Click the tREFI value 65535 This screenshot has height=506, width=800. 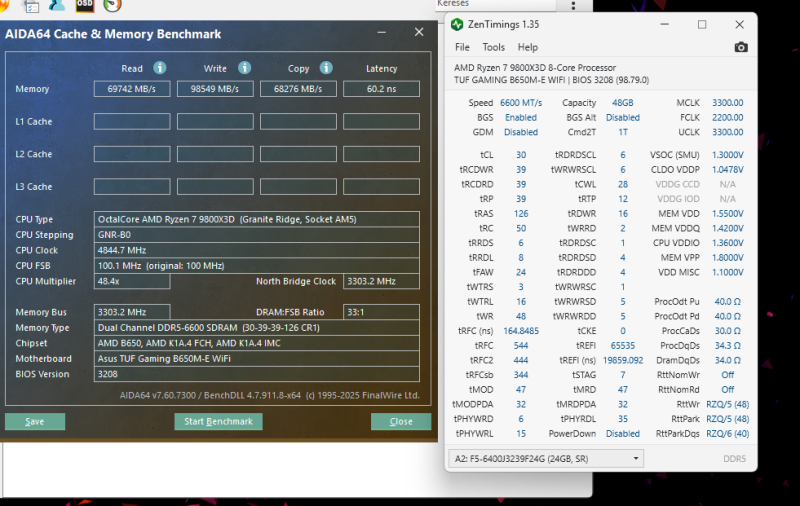click(x=622, y=345)
